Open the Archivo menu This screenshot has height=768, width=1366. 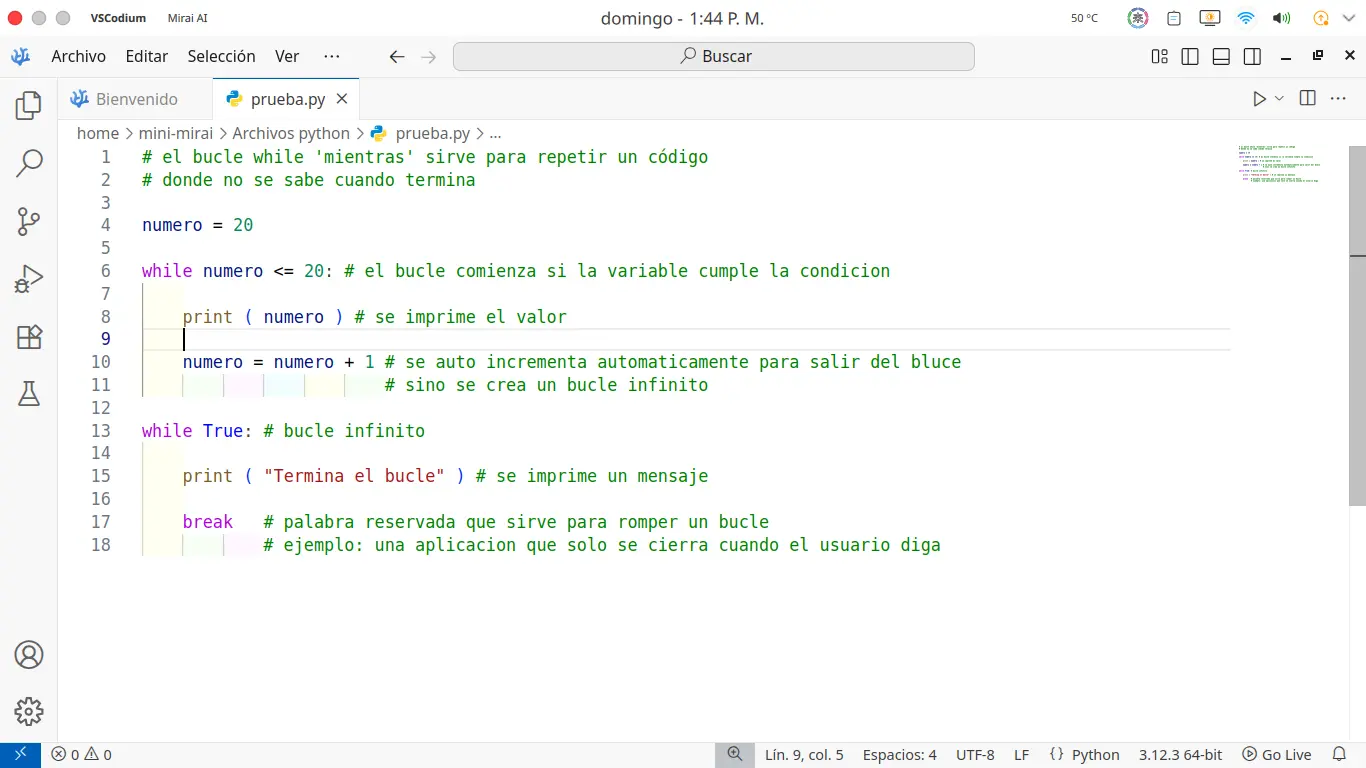pos(79,57)
